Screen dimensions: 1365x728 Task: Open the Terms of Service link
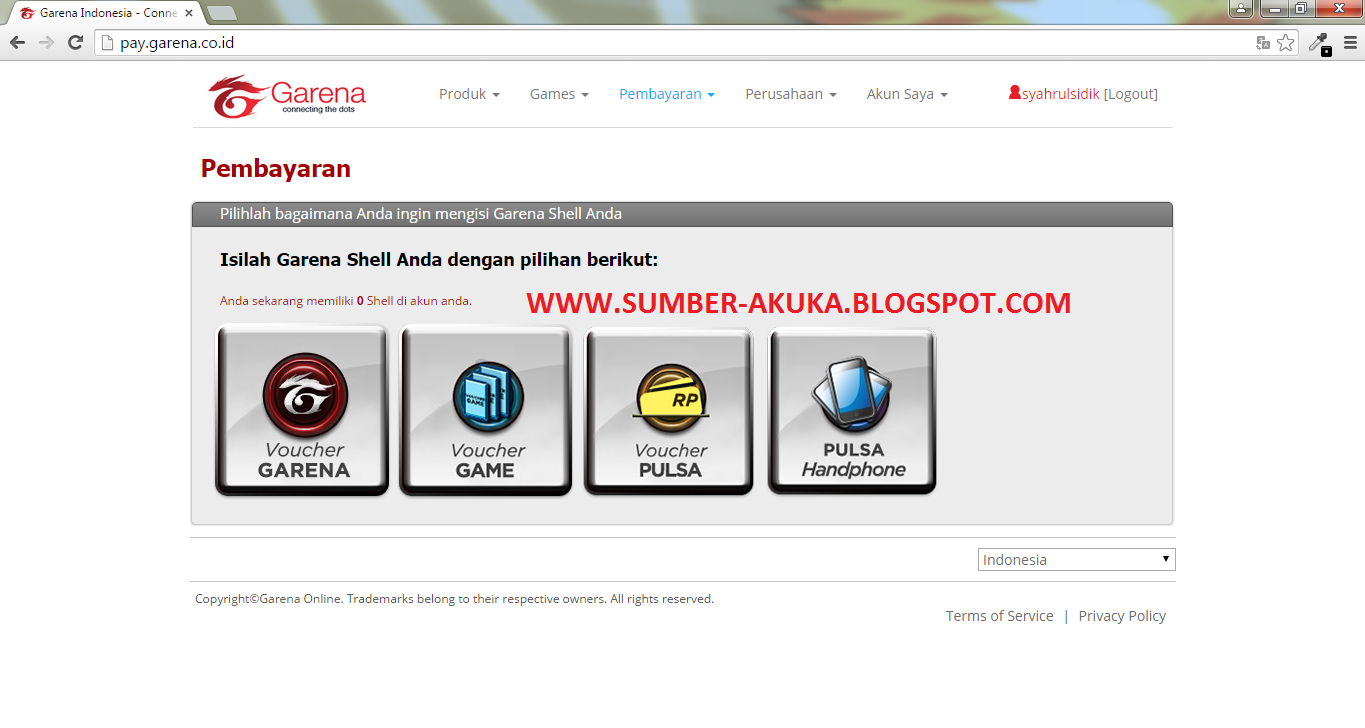click(x=999, y=616)
